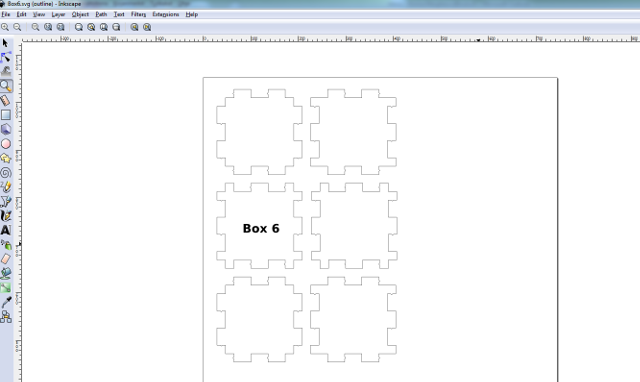Zoom to fit page width

tap(116, 27)
